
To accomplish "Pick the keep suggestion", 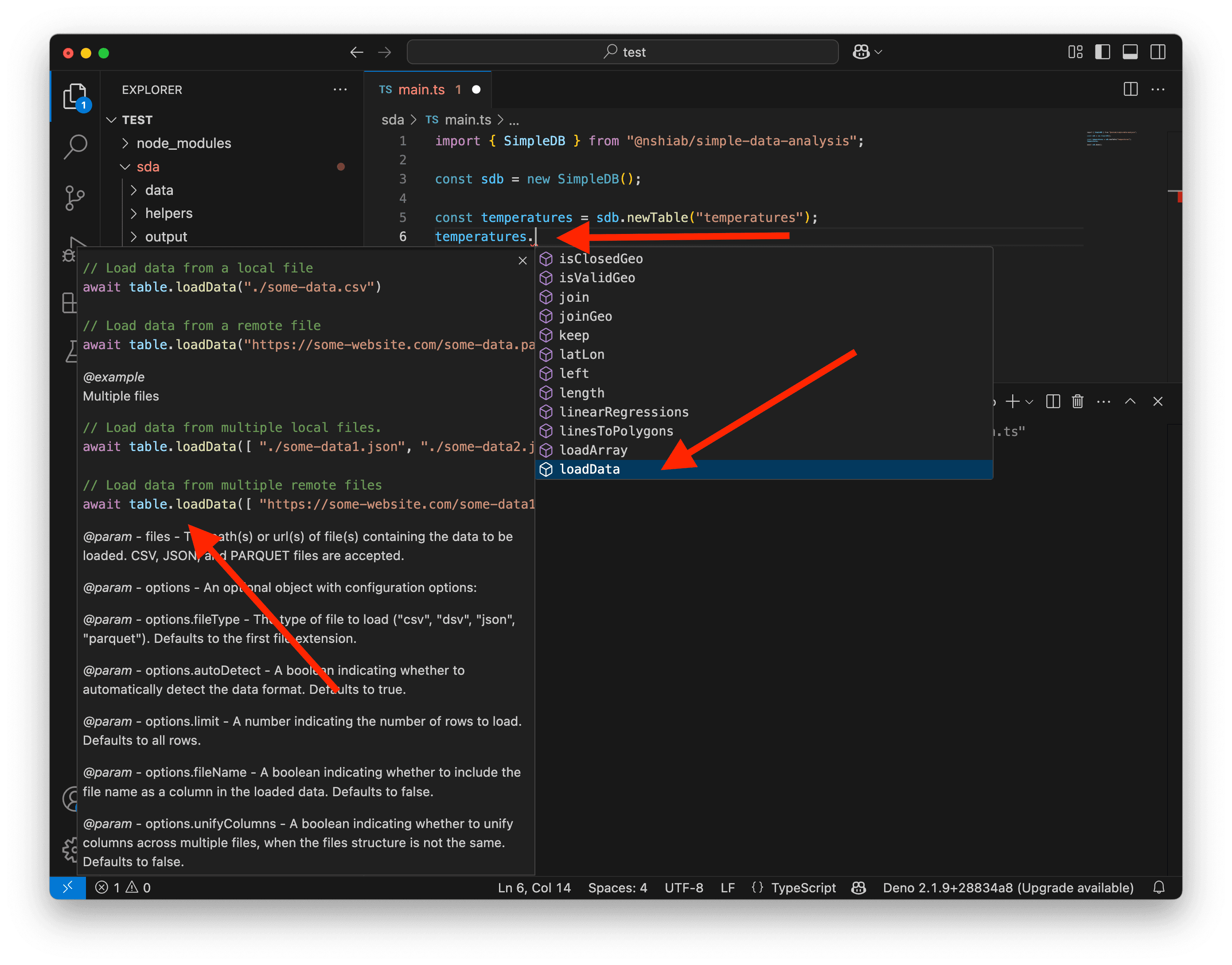I will [x=764, y=335].
